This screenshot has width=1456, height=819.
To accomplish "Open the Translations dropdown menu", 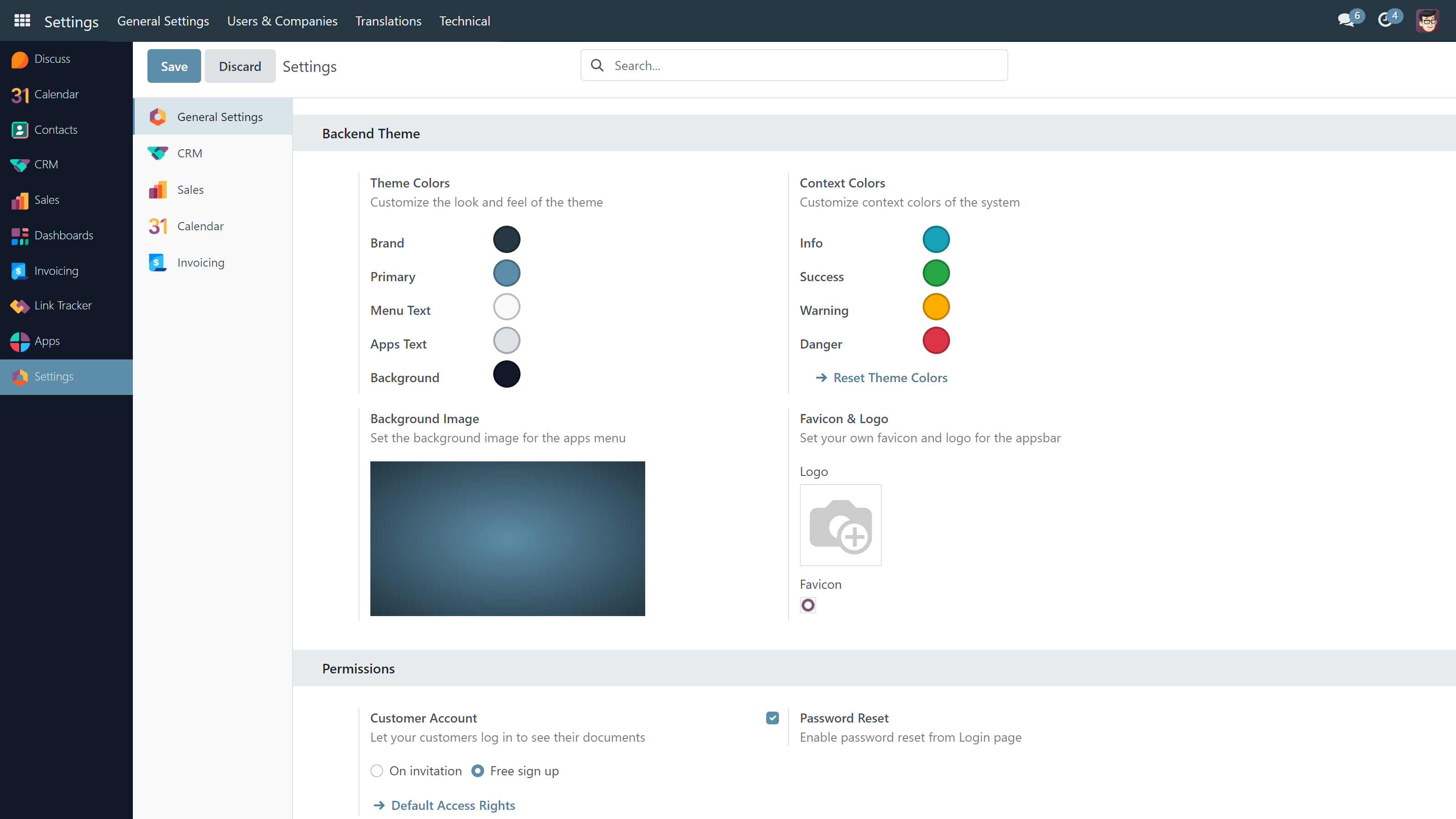I will (388, 21).
